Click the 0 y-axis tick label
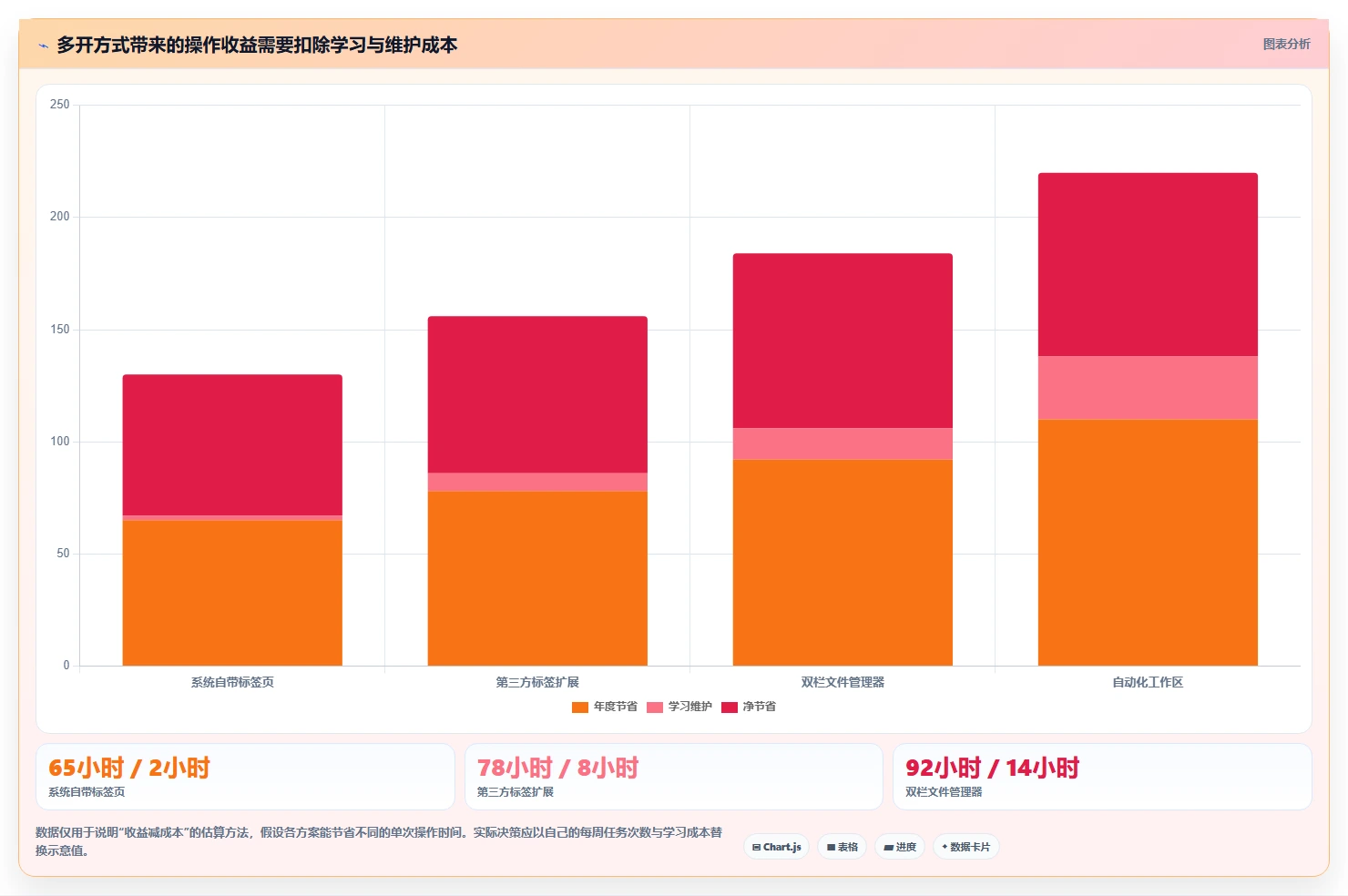1348x896 pixels. tap(66, 666)
